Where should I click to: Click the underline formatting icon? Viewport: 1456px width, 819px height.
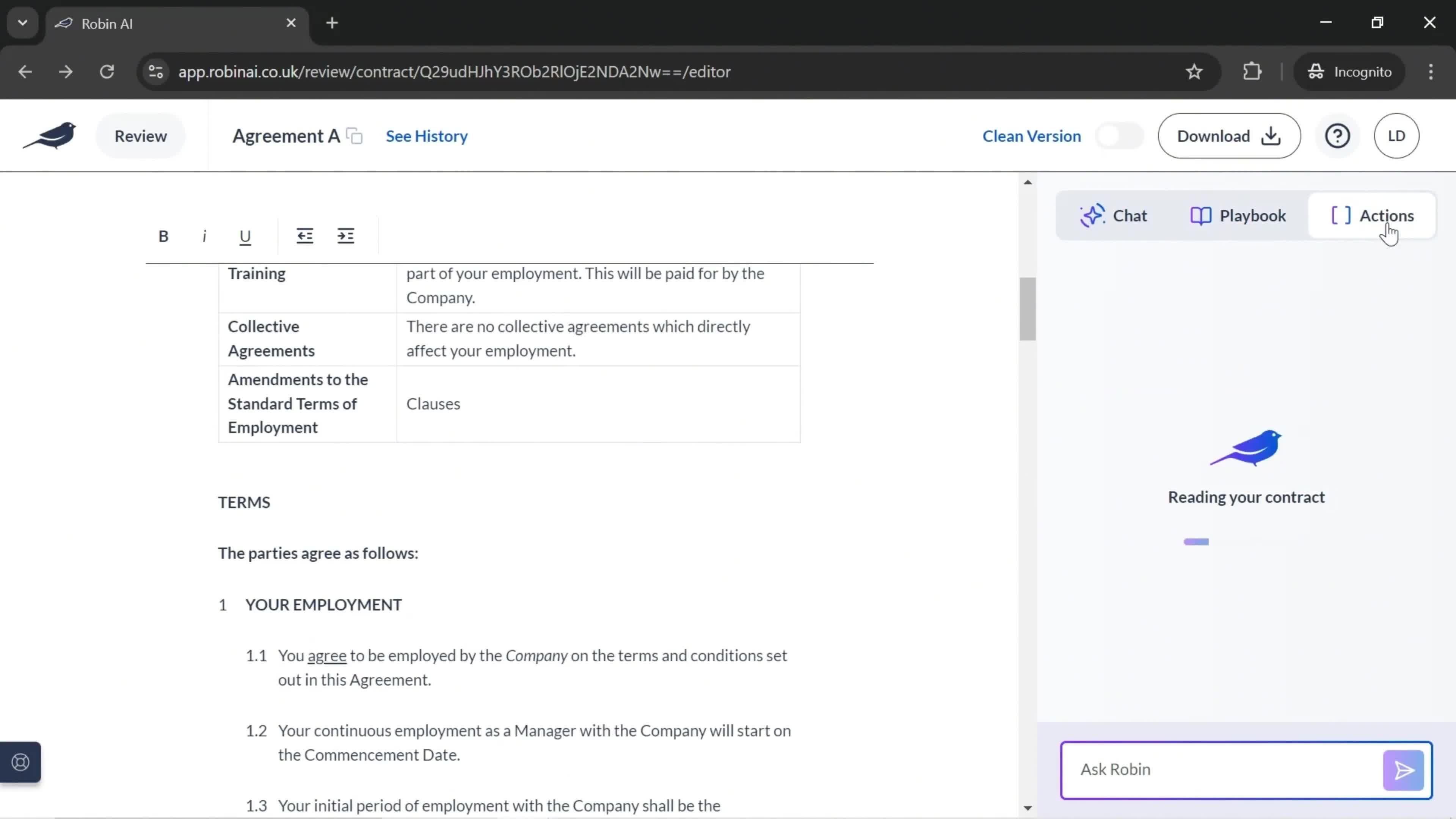pos(244,236)
